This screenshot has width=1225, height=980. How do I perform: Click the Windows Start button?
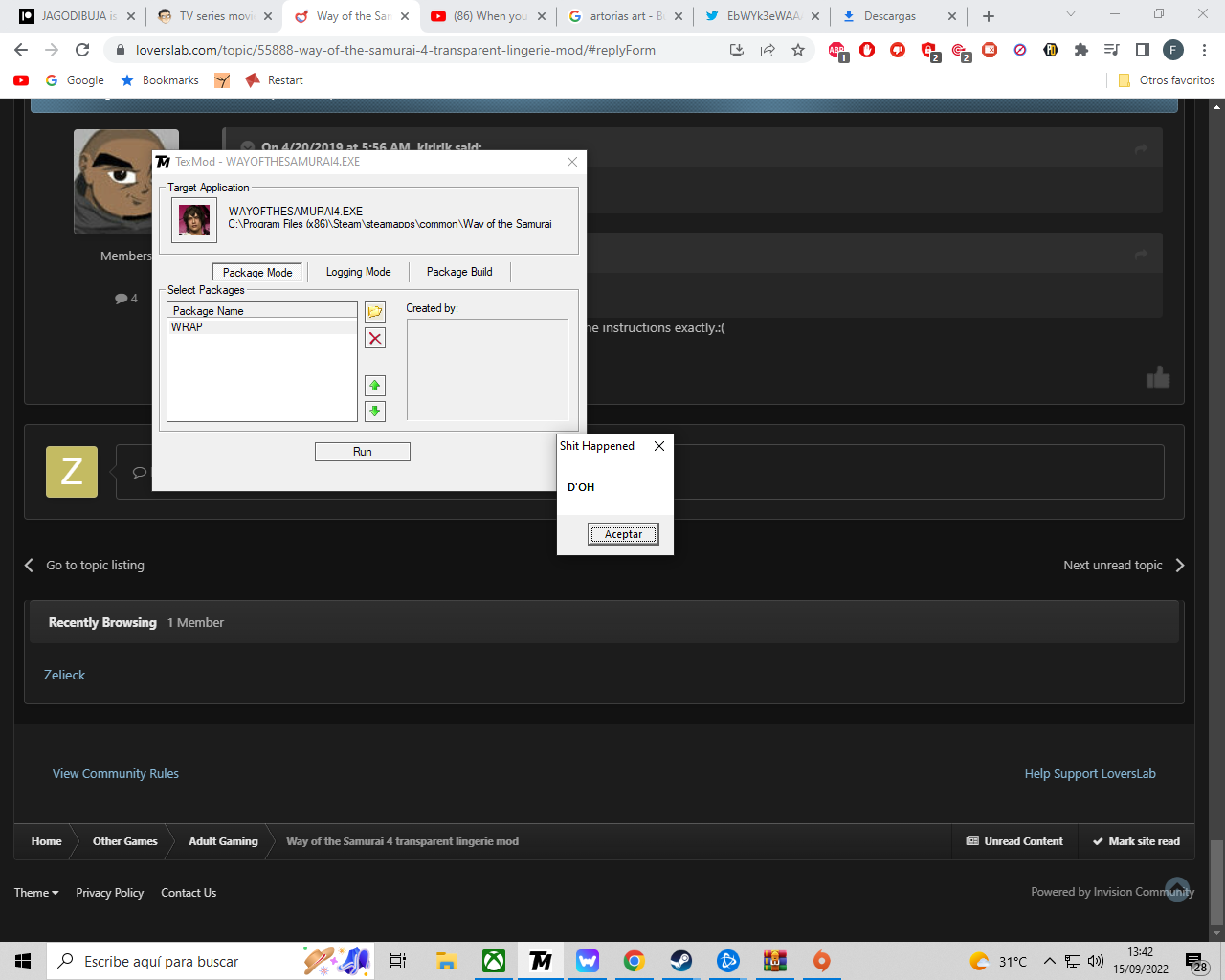(x=23, y=961)
